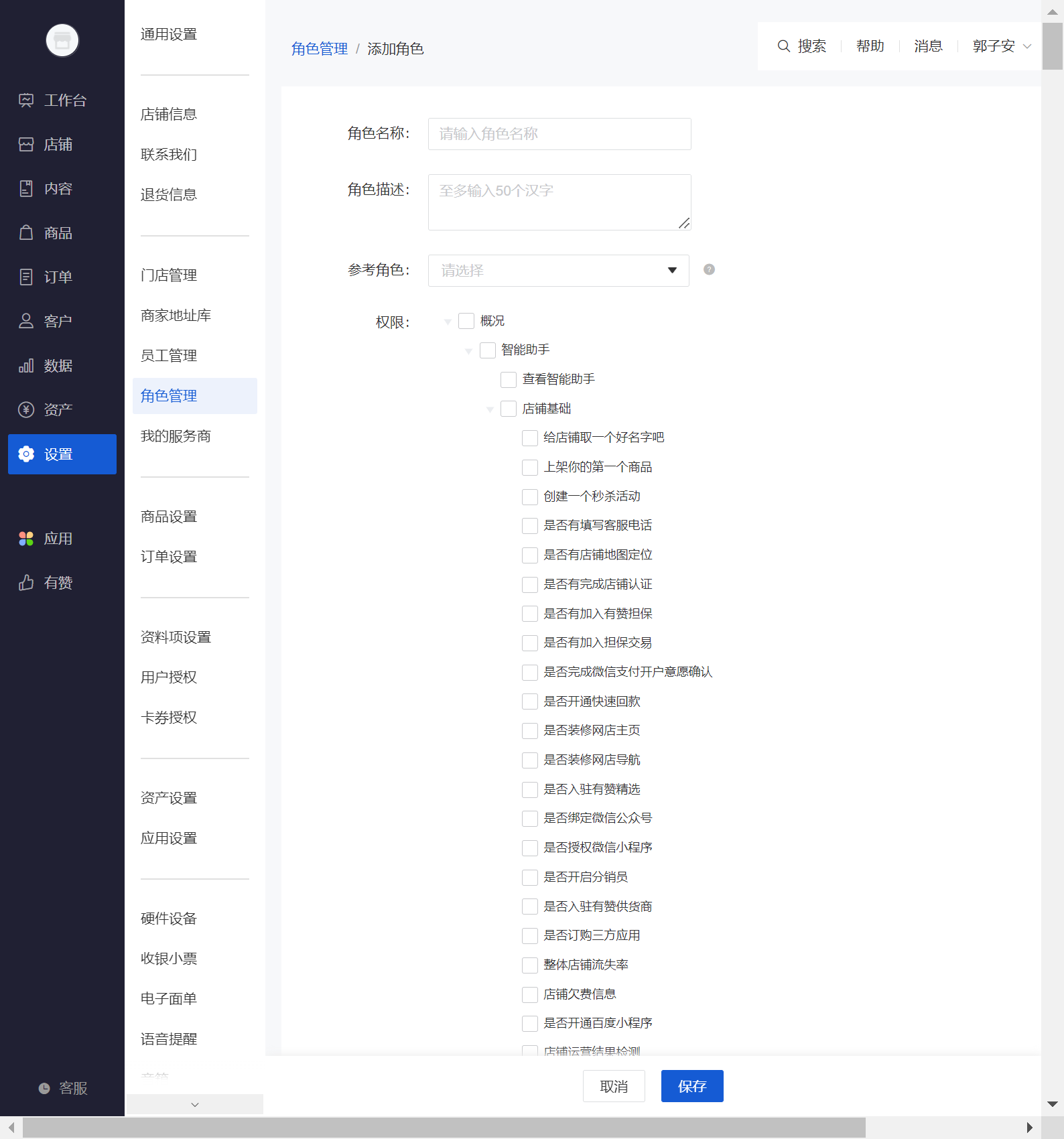1064x1139 pixels.
Task: Open the 参考角色 select dropdown
Action: coord(559,271)
